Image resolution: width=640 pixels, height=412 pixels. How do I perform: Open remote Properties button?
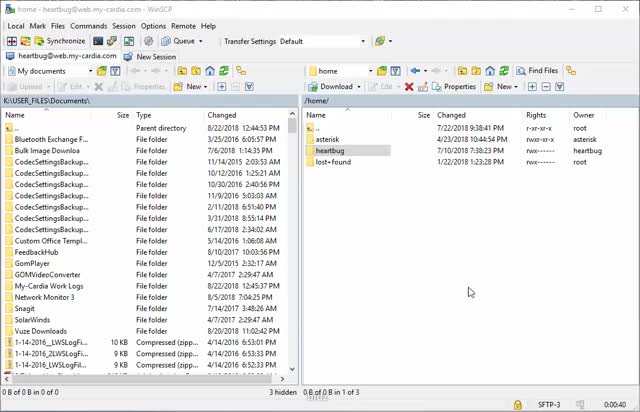tap(454, 87)
